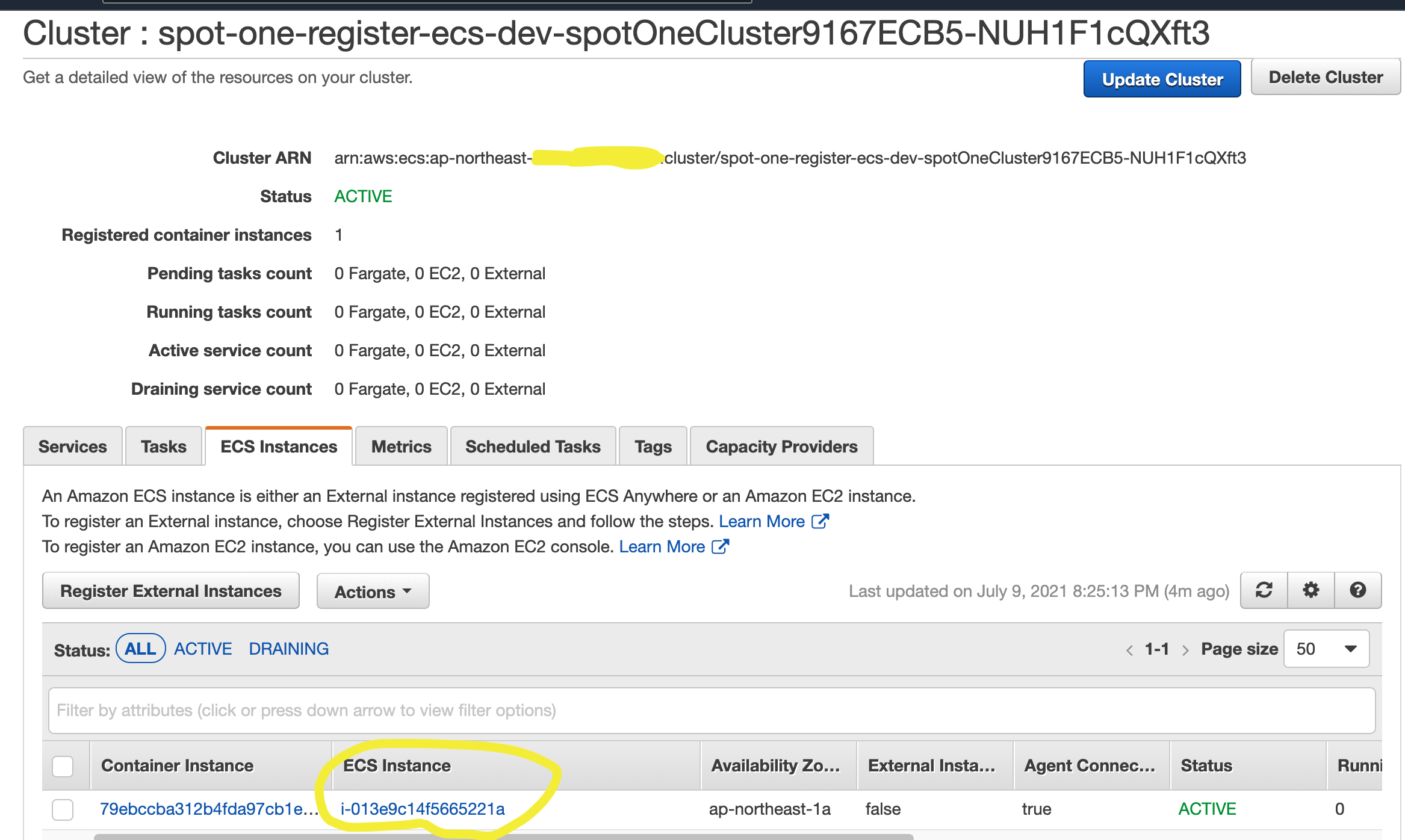Viewport: 1405px width, 840px height.
Task: Open table settings gear icon
Action: click(1310, 590)
